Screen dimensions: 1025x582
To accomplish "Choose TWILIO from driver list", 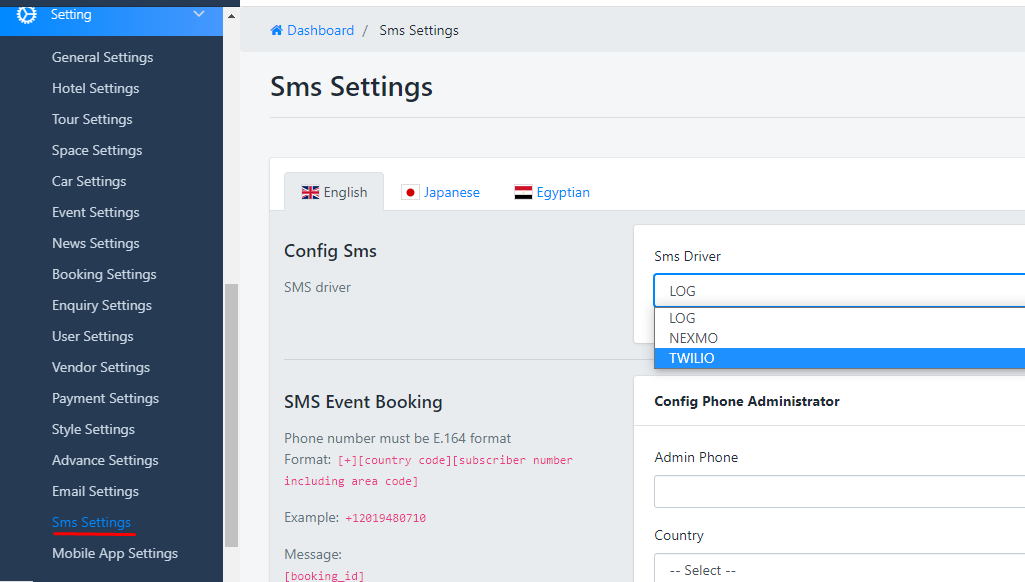I will coord(692,358).
